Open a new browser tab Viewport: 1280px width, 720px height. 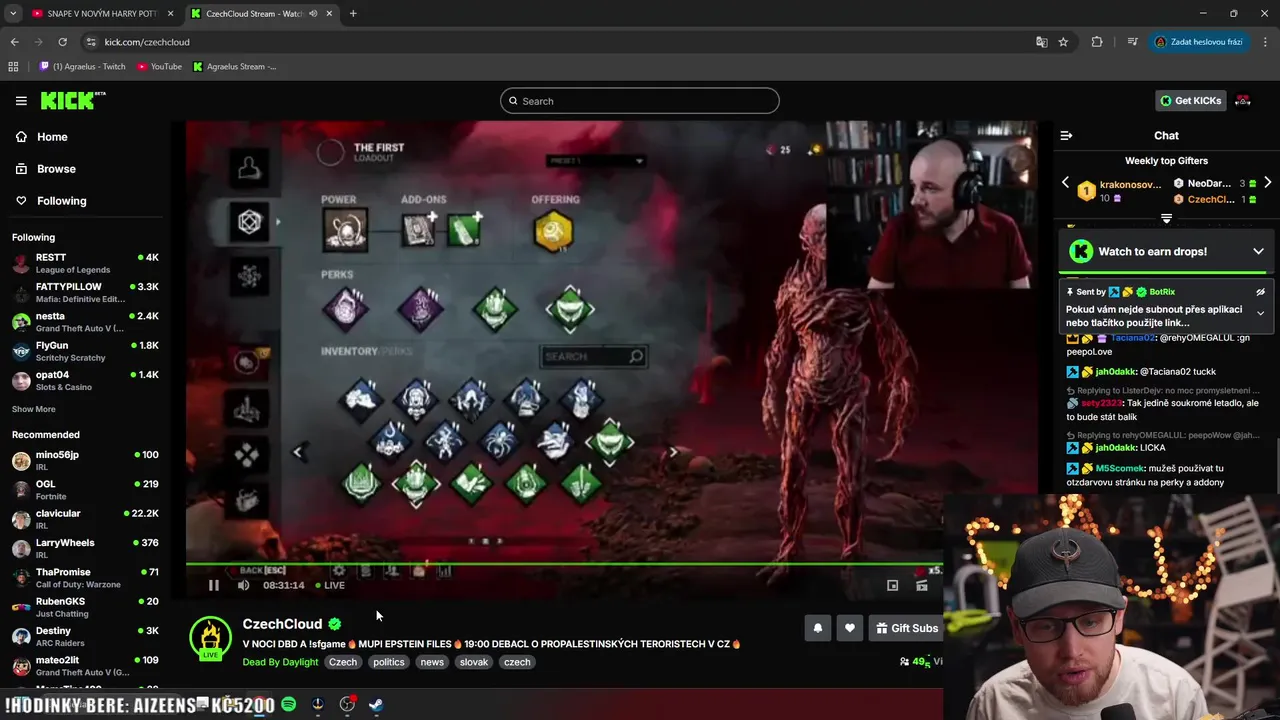[x=353, y=14]
